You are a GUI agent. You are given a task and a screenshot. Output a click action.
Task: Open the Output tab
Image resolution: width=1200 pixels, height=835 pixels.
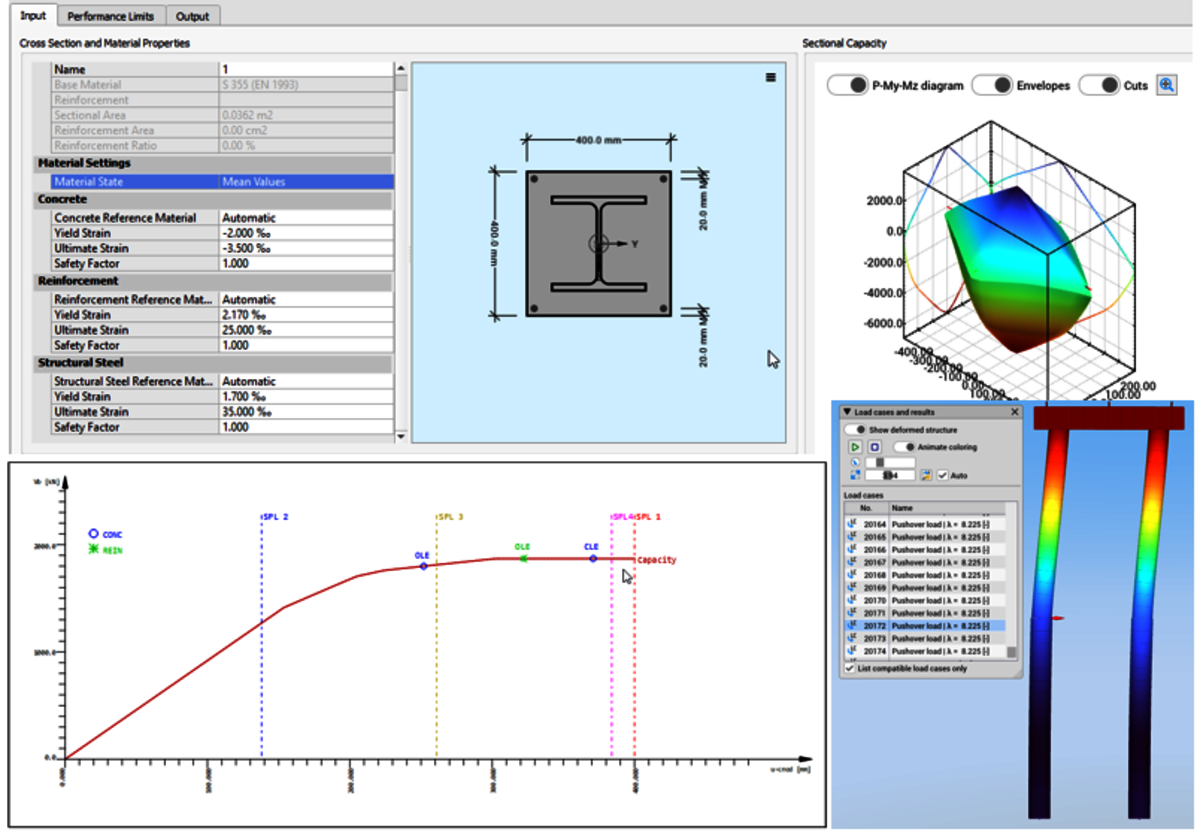(193, 16)
